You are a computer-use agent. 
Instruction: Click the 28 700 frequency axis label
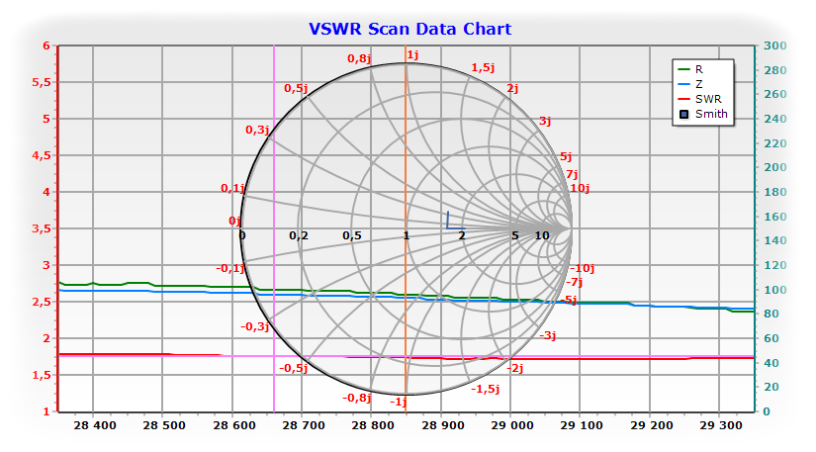pos(303,425)
